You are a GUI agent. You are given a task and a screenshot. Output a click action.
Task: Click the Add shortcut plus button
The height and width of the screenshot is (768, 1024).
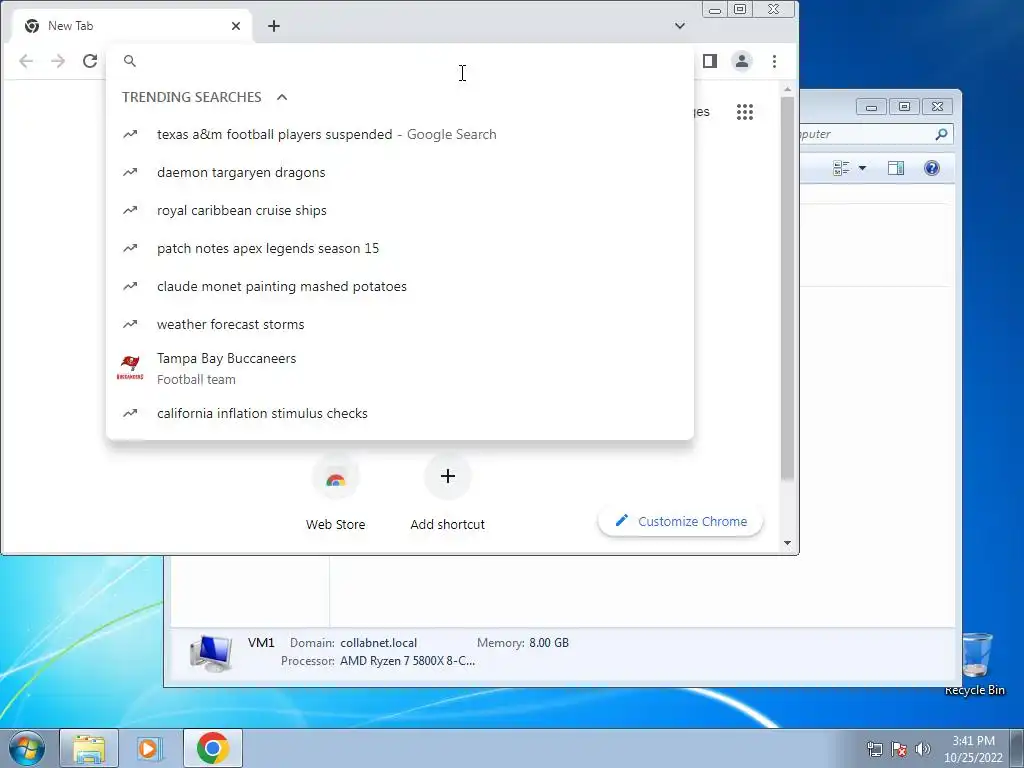click(x=447, y=477)
